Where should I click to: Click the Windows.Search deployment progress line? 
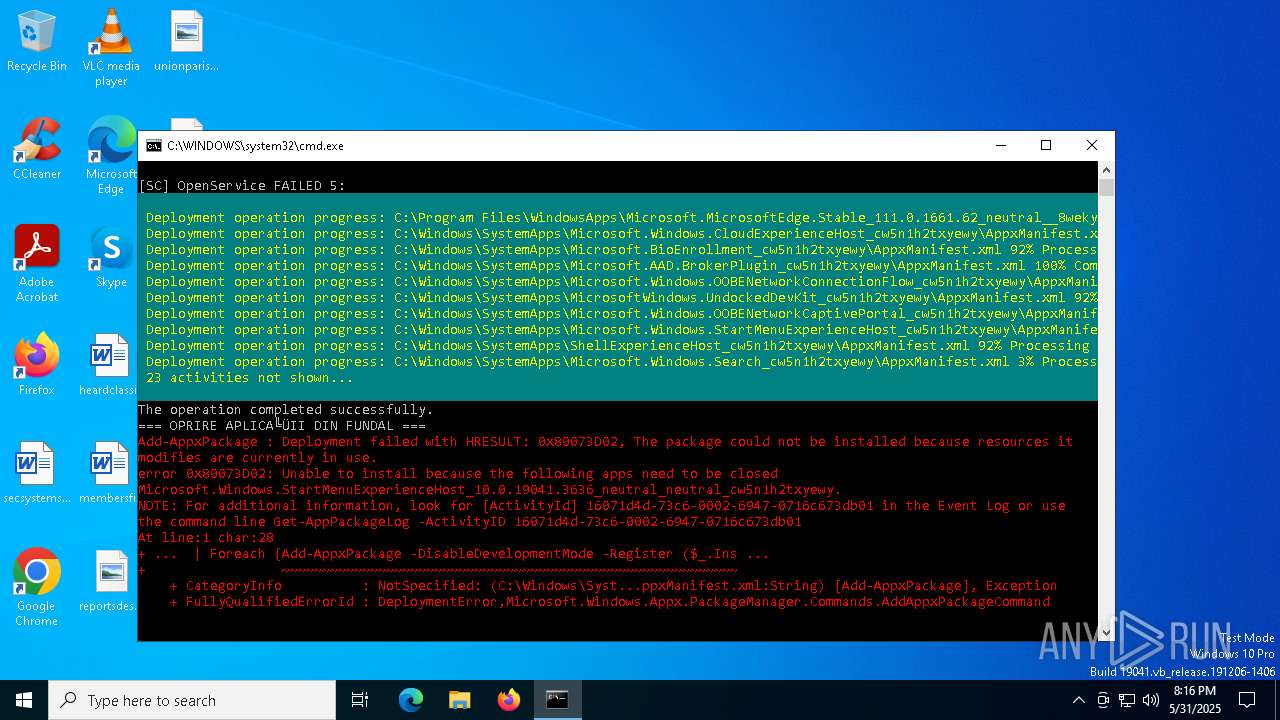click(621, 362)
